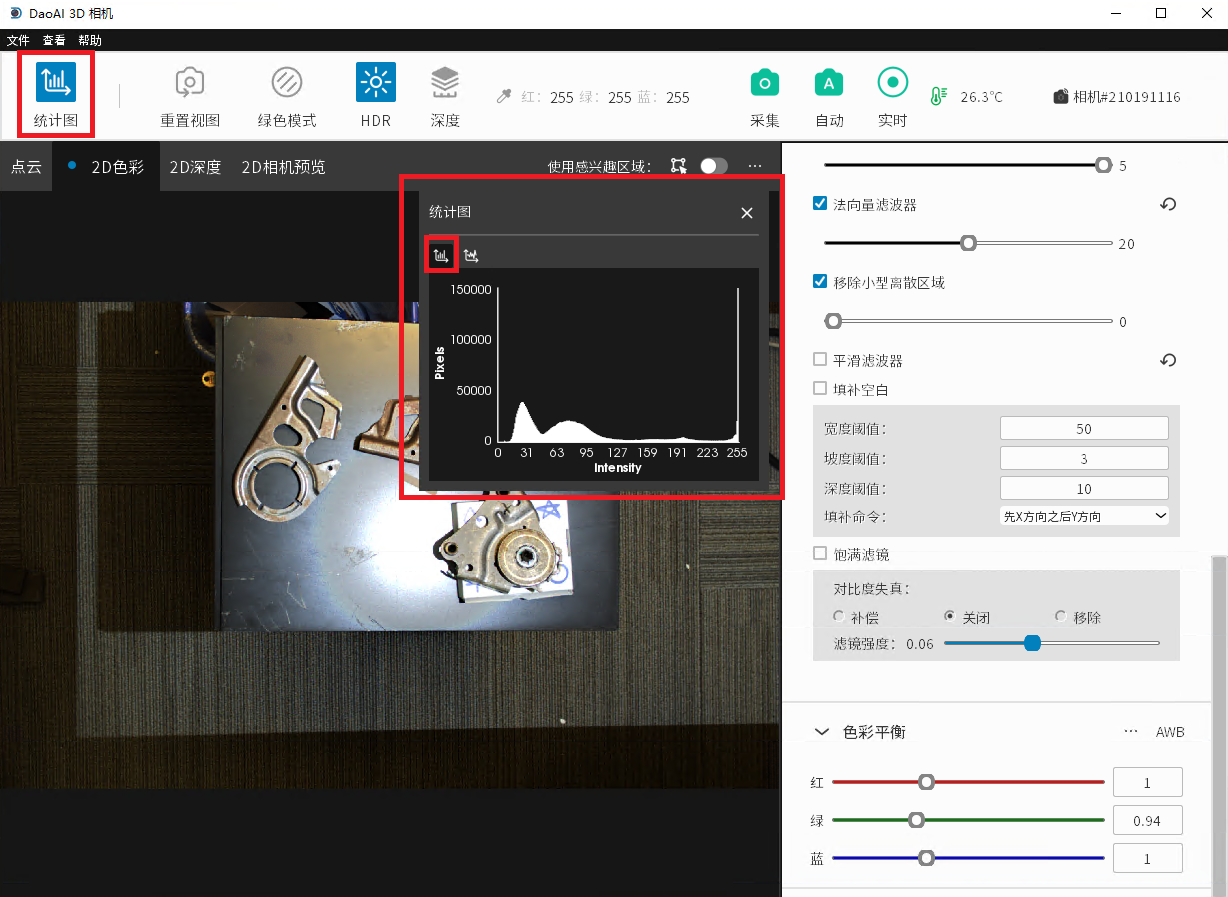Uncheck the 法向量滤波器 checkbox

click(x=820, y=204)
